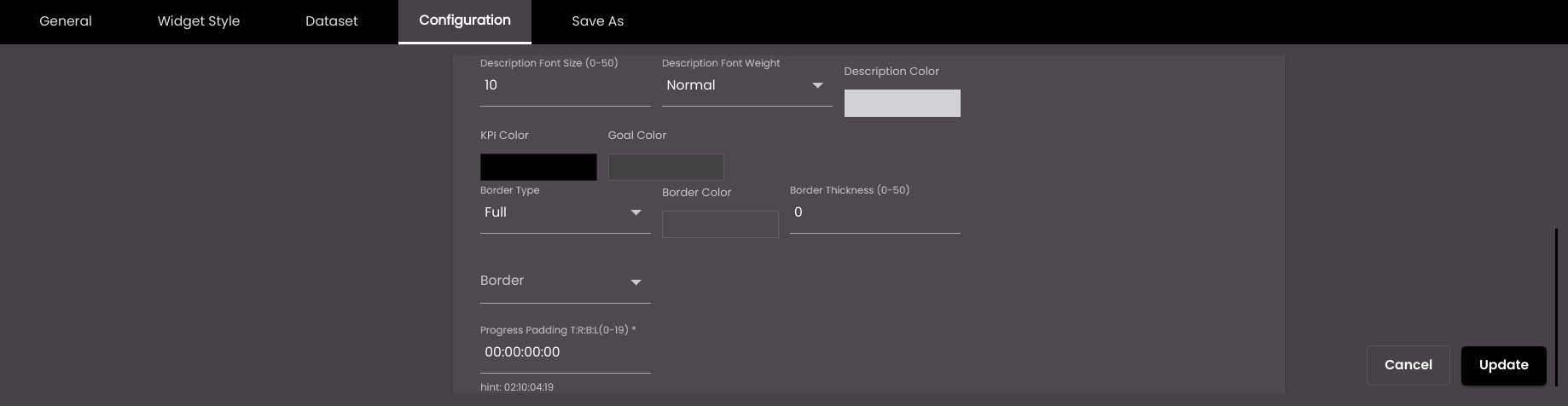
Task: Open the Save As tab
Action: tap(598, 21)
